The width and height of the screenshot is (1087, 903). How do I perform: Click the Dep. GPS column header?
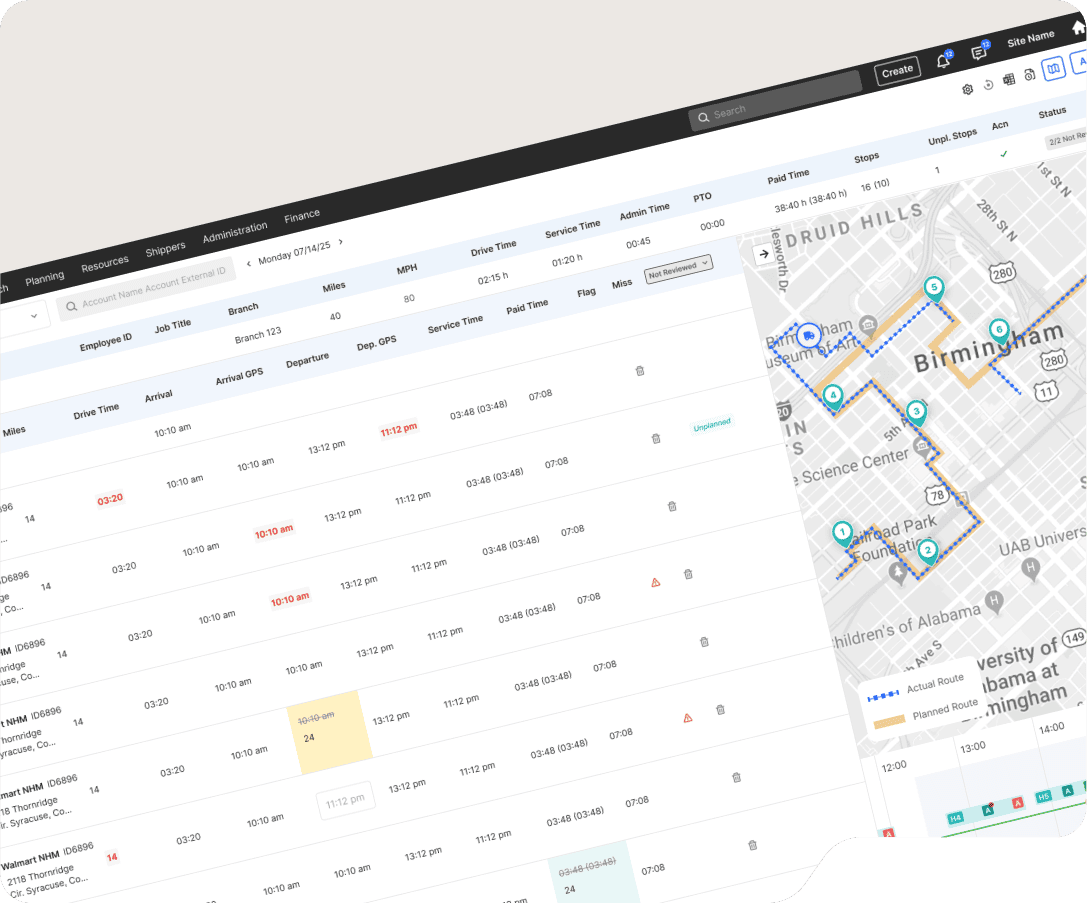(x=376, y=343)
